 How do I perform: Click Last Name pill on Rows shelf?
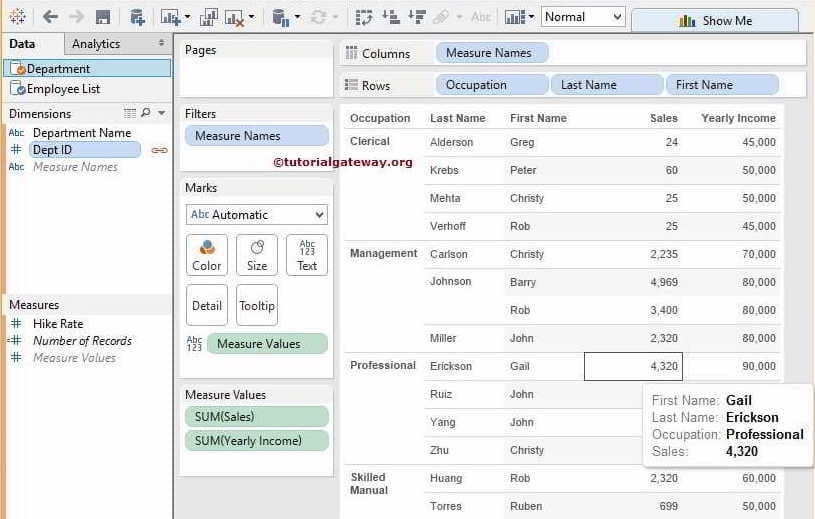pos(607,85)
